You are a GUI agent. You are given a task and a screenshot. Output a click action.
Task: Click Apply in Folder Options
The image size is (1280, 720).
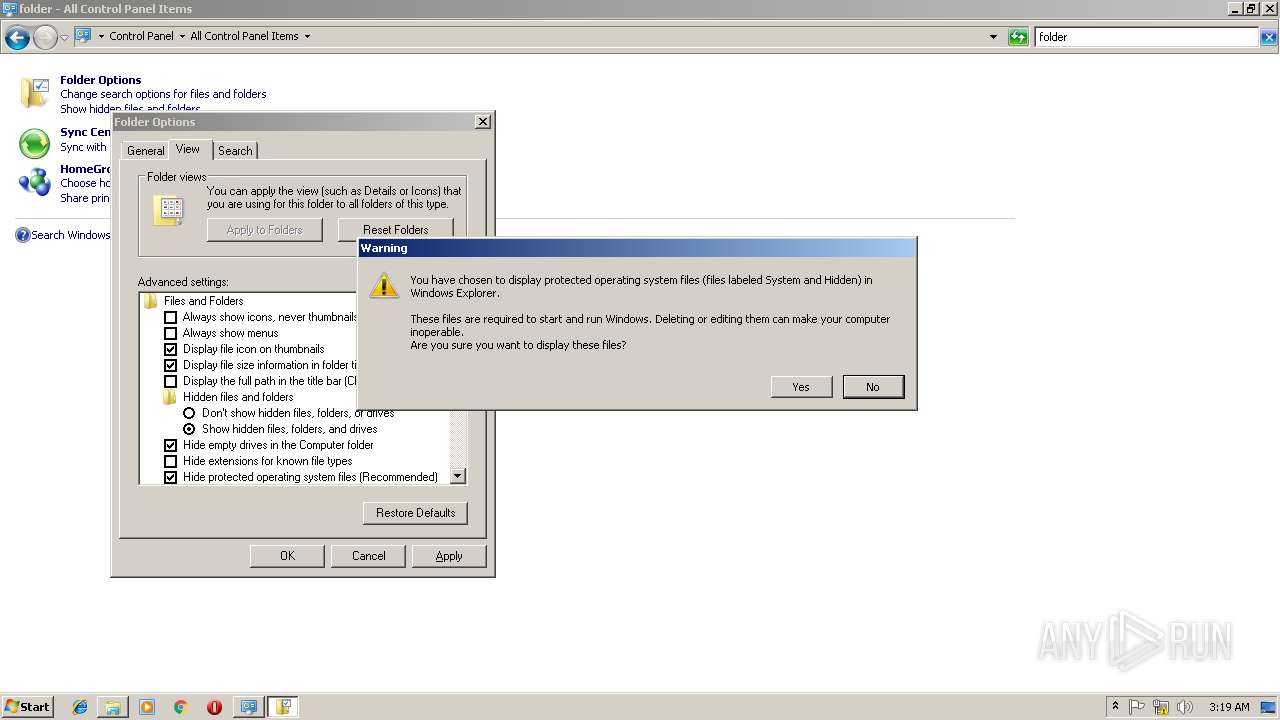pyautogui.click(x=449, y=556)
